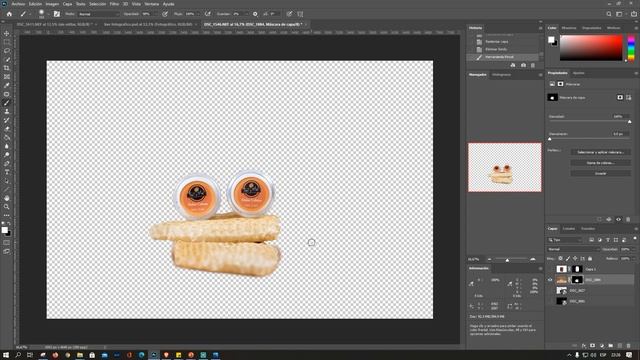Select the Gradient tool
This screenshot has height=360, width=640.
(x=7, y=138)
